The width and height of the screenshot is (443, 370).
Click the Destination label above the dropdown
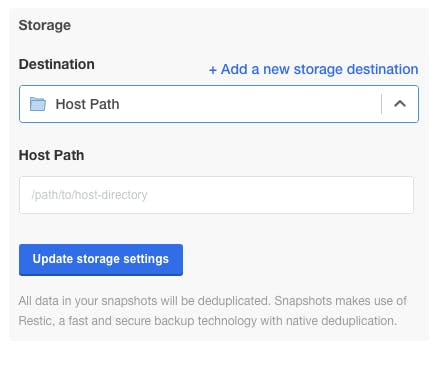(57, 64)
